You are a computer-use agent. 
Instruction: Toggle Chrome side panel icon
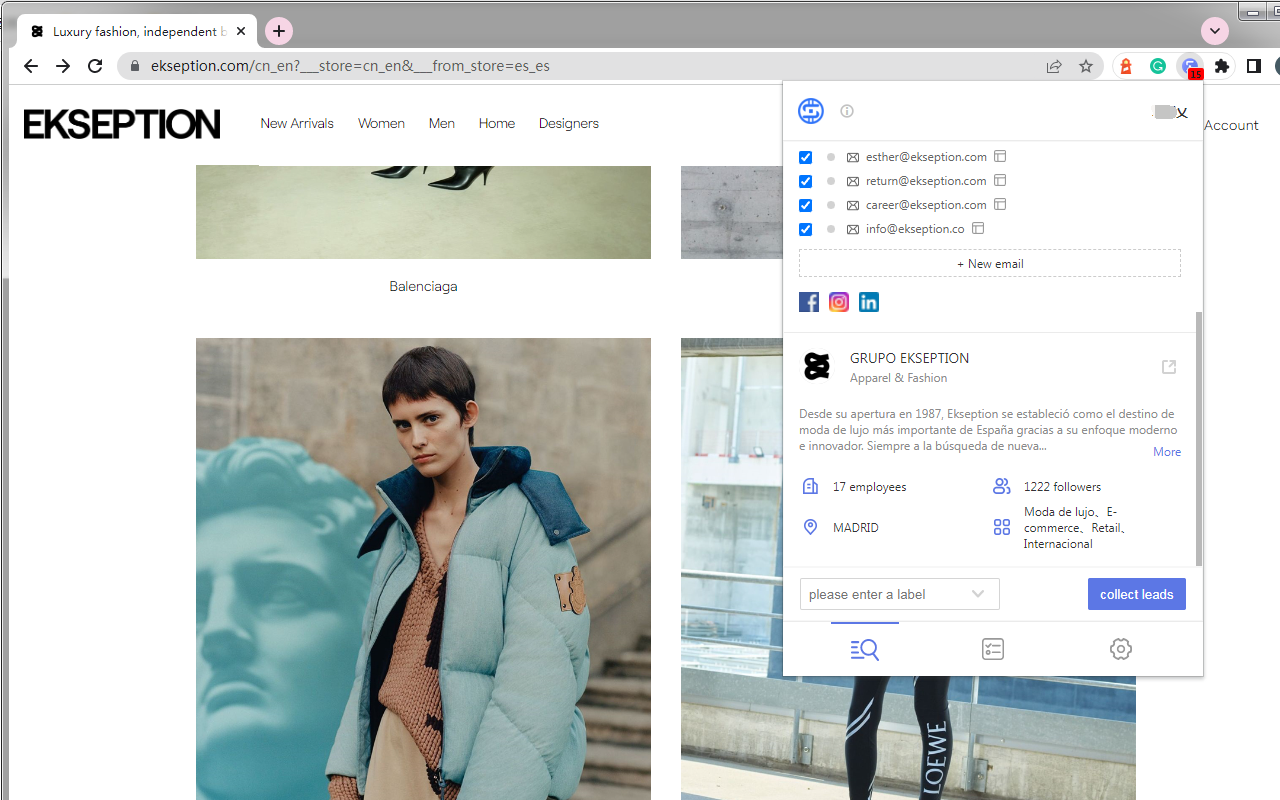coord(1254,66)
